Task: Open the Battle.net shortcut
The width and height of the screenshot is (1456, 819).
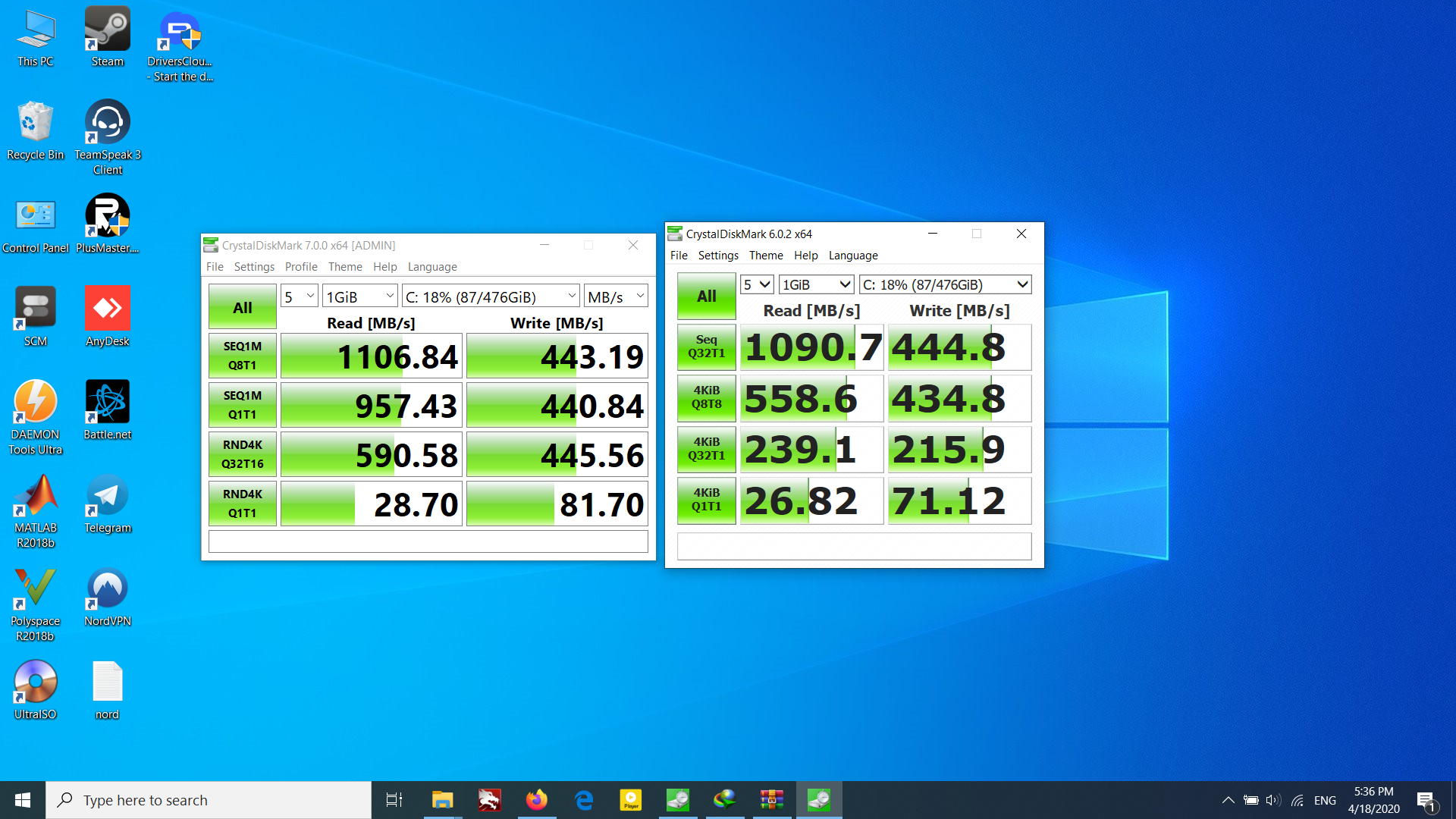Action: coord(107,410)
